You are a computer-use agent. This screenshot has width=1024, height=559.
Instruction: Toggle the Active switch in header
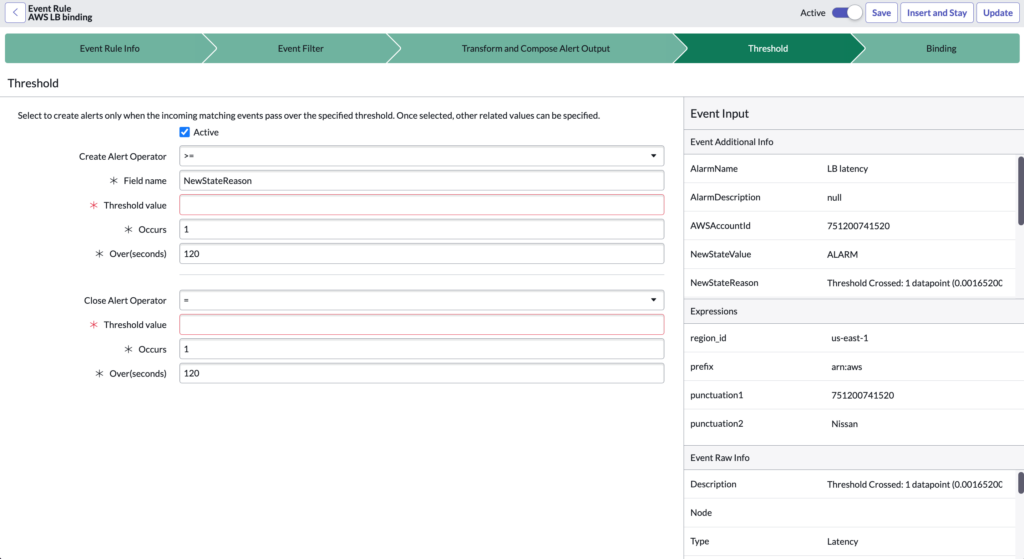[847, 13]
